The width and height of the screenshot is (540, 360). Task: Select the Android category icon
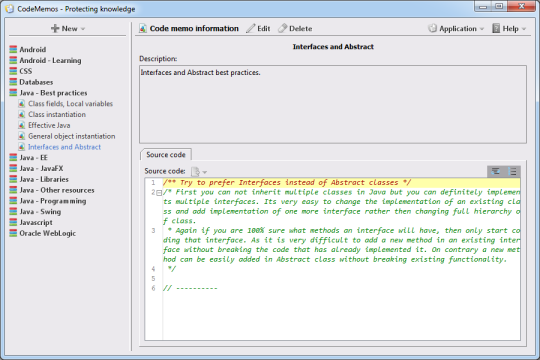[x=13, y=49]
